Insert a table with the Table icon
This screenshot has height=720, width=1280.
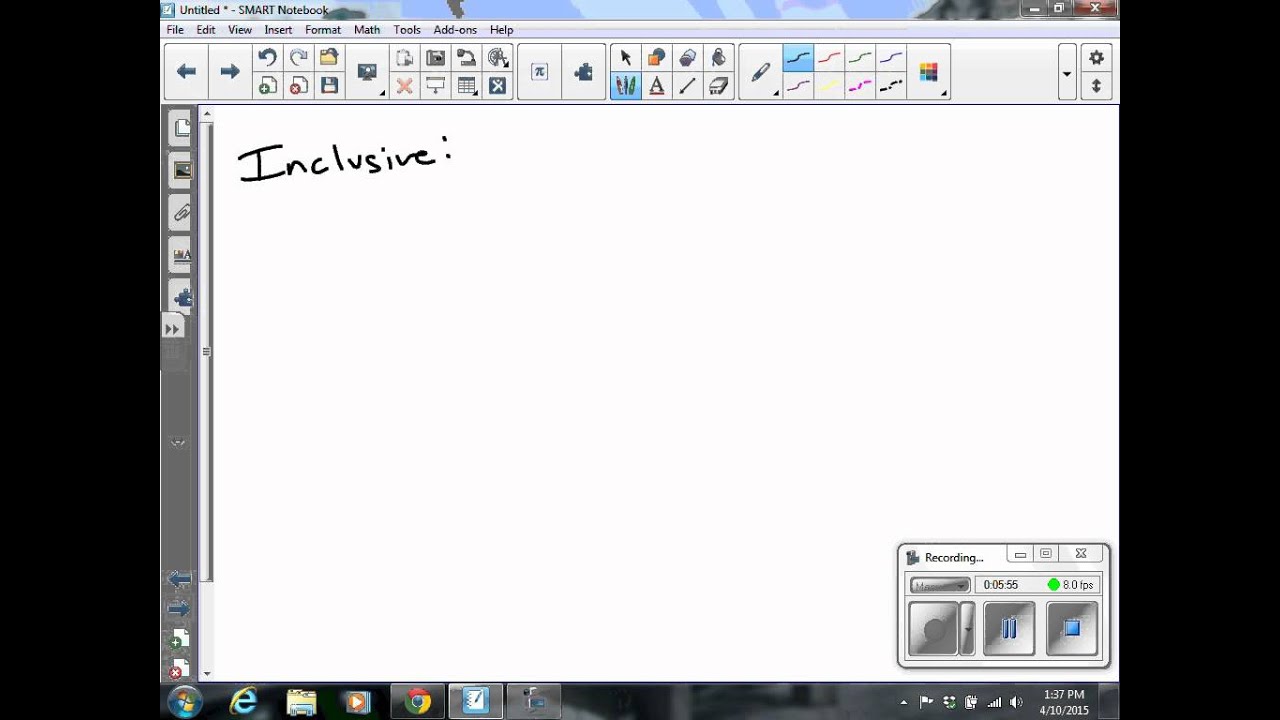pos(467,87)
